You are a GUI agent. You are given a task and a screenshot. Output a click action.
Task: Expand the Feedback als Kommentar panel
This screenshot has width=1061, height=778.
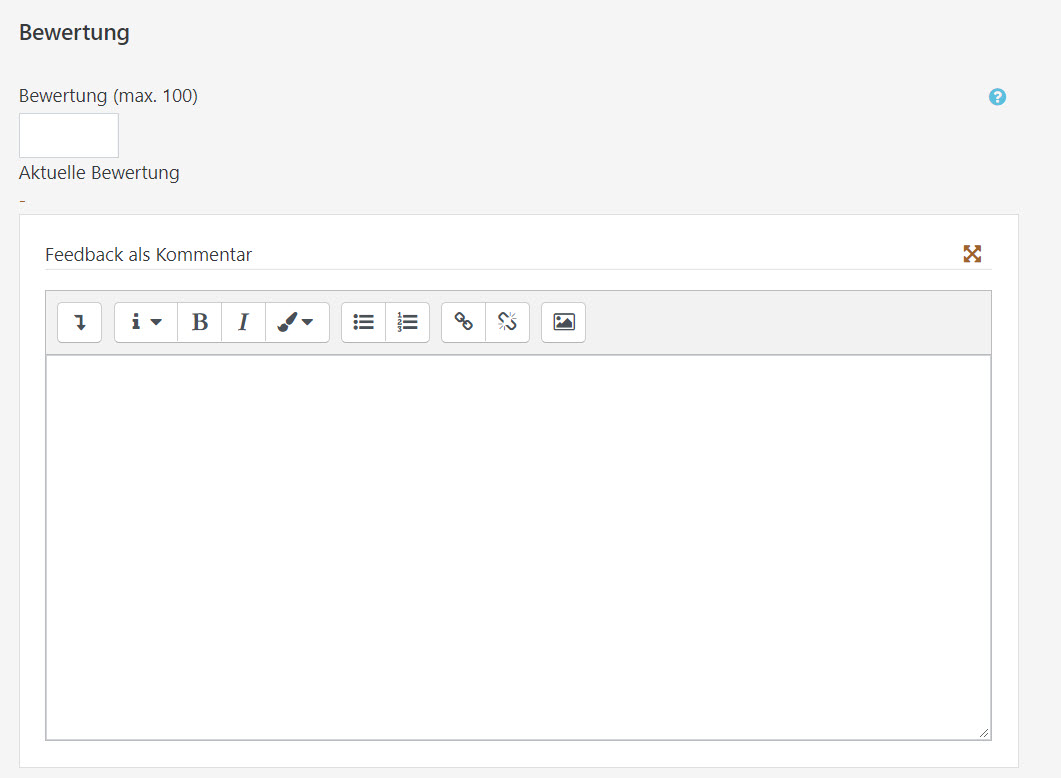(x=972, y=254)
